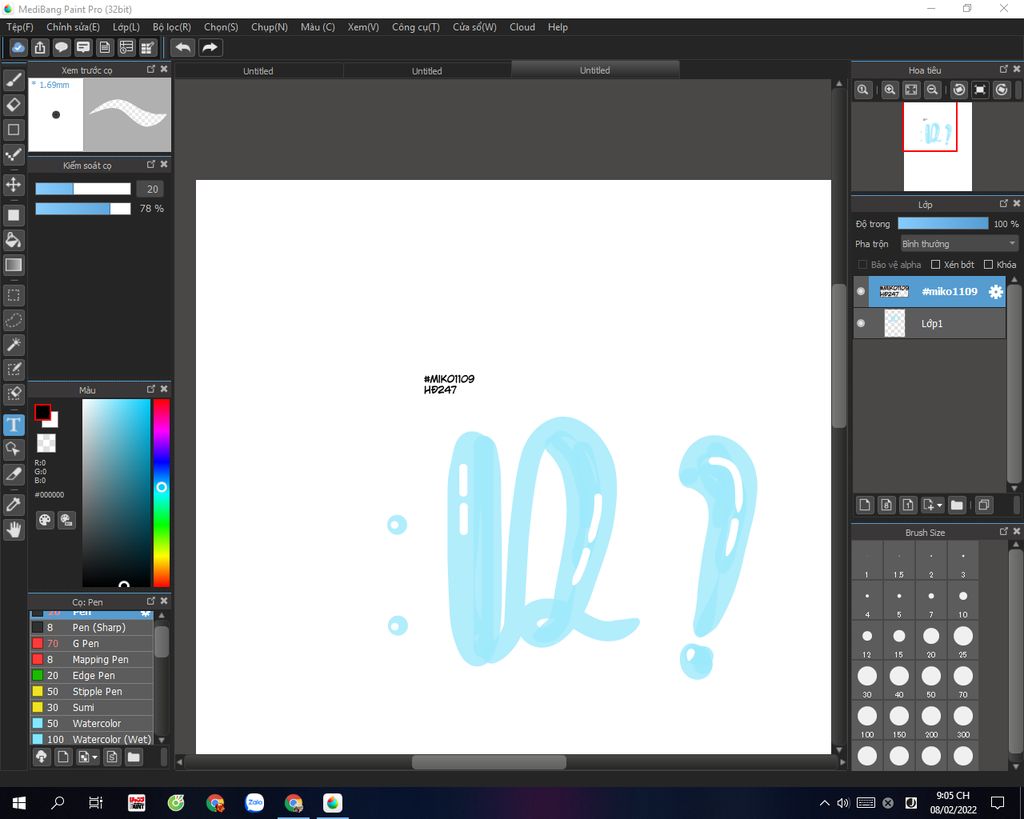Screen dimensions: 1024x819
Task: Select the Magic Wand tool
Action: (x=13, y=344)
